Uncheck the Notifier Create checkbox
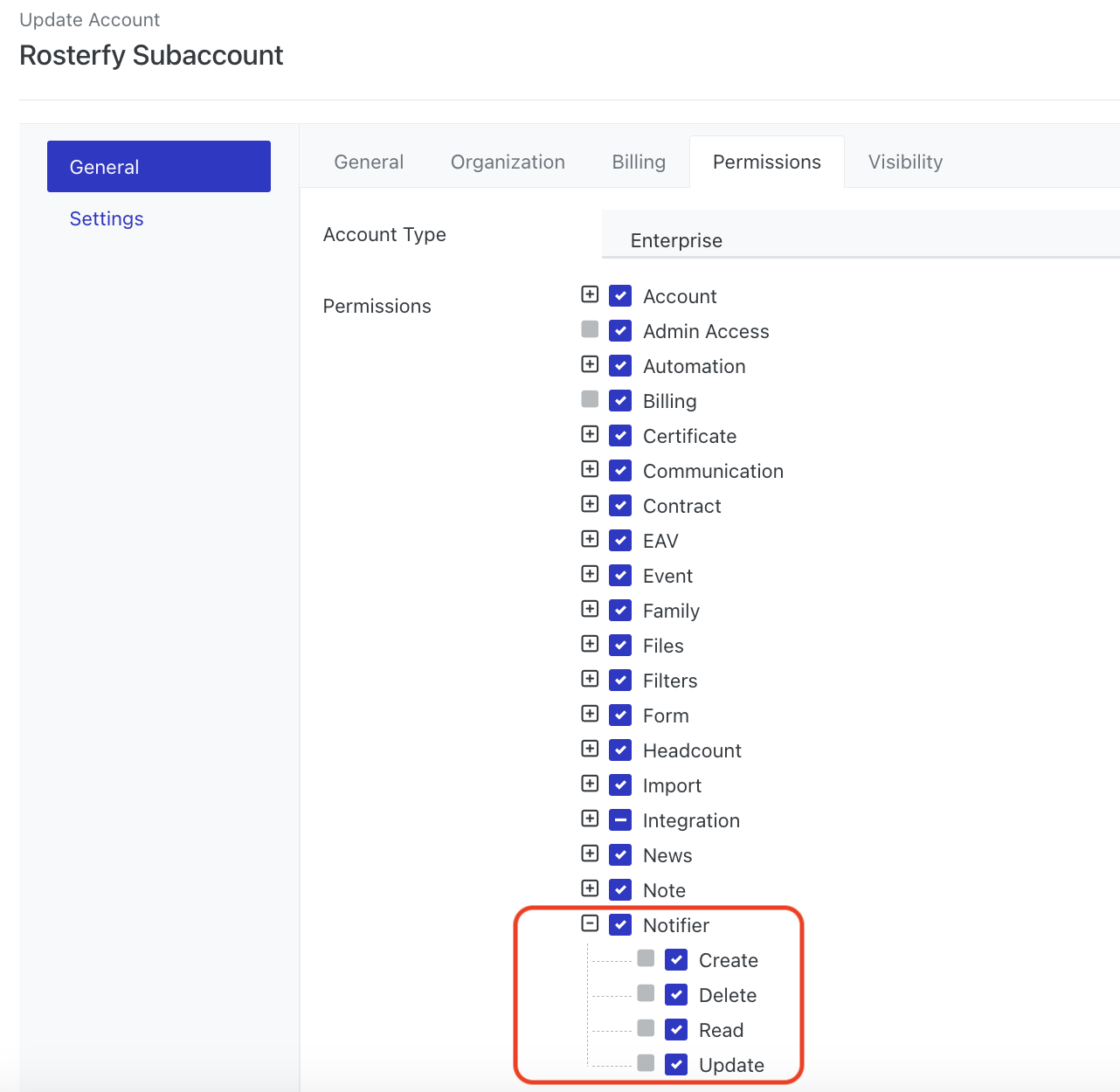The height and width of the screenshot is (1092, 1120). pyautogui.click(x=676, y=959)
